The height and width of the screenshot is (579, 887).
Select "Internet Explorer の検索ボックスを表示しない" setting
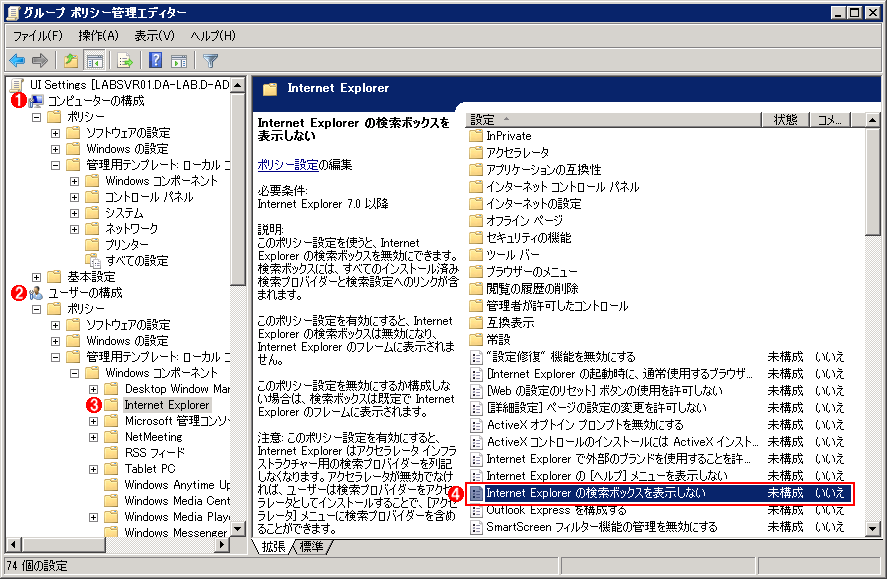pyautogui.click(x=660, y=493)
